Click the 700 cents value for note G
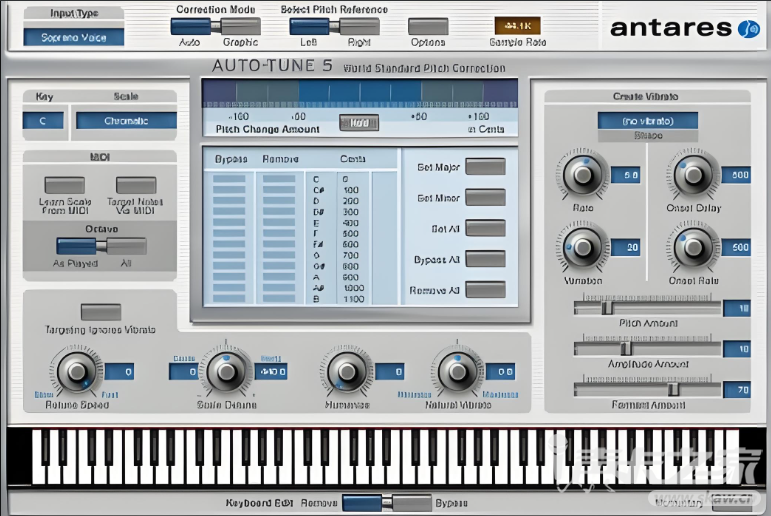 pos(351,255)
